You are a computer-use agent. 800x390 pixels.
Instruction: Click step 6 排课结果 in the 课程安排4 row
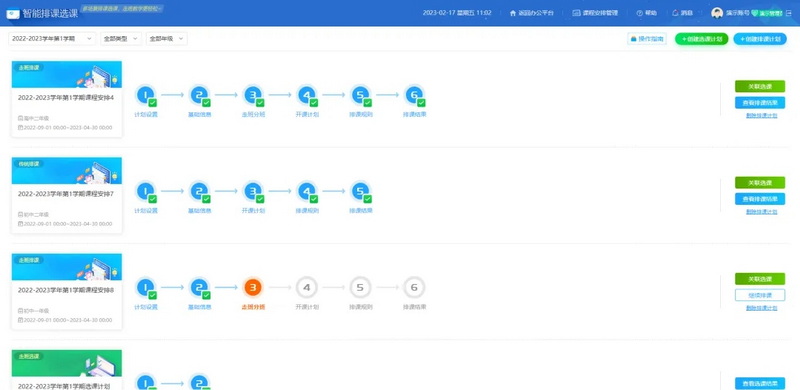click(x=414, y=95)
